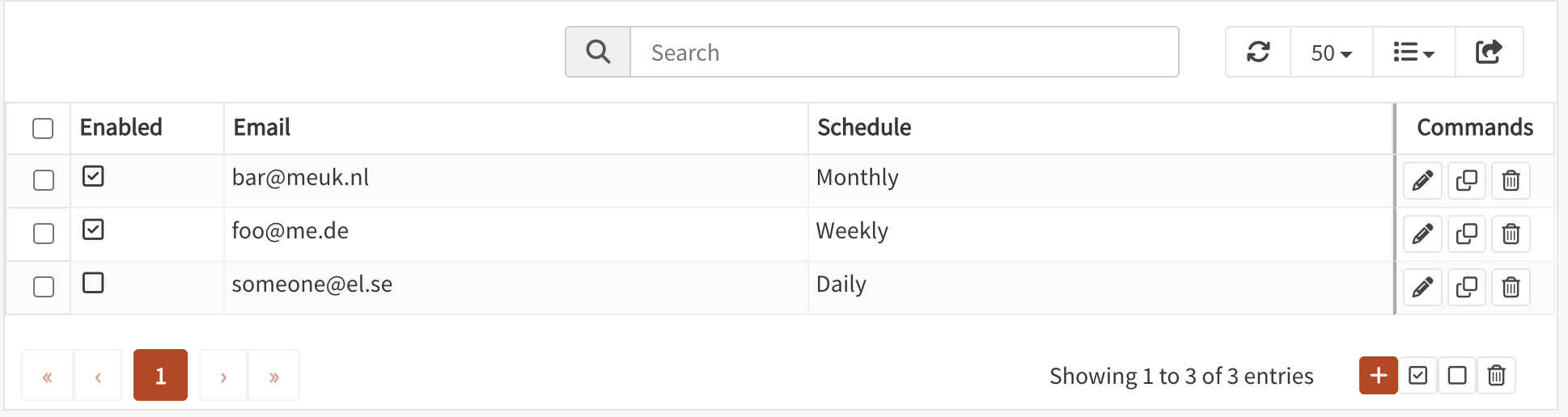Click inside the Search input field

[x=905, y=52]
